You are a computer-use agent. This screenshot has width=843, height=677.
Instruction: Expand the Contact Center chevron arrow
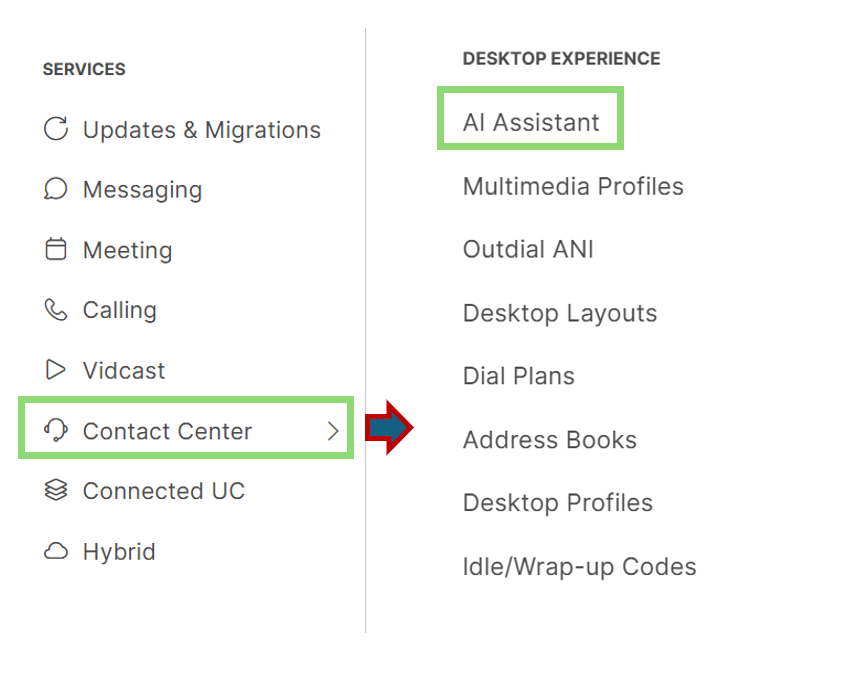tap(333, 431)
